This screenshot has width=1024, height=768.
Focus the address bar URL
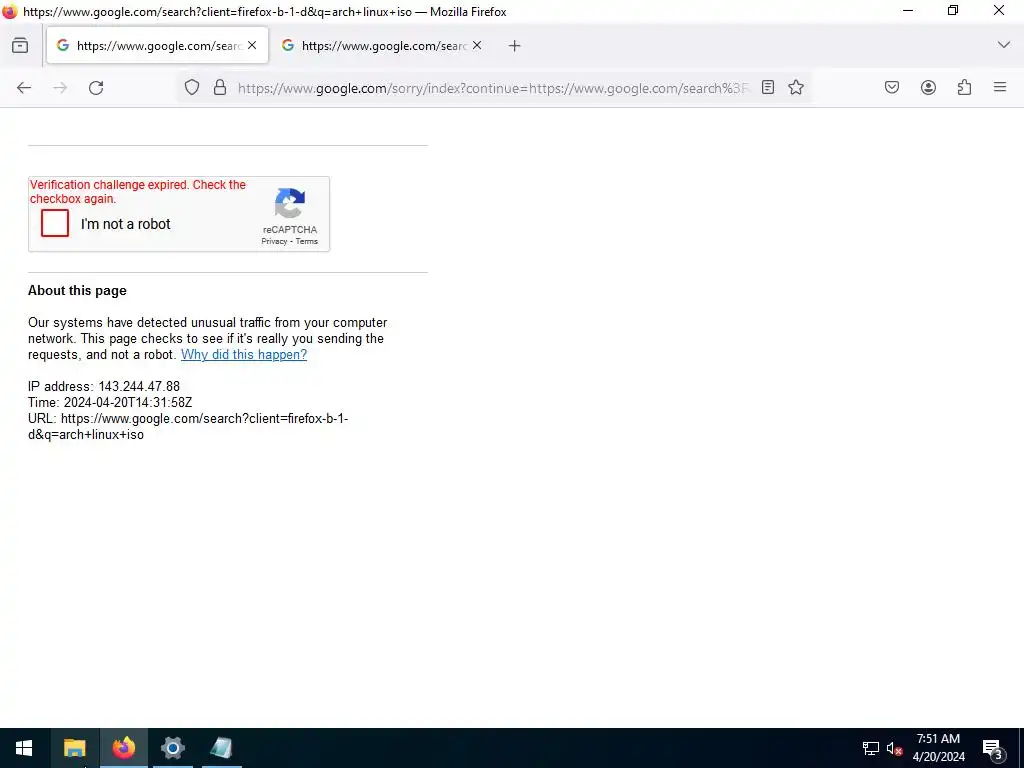(494, 88)
